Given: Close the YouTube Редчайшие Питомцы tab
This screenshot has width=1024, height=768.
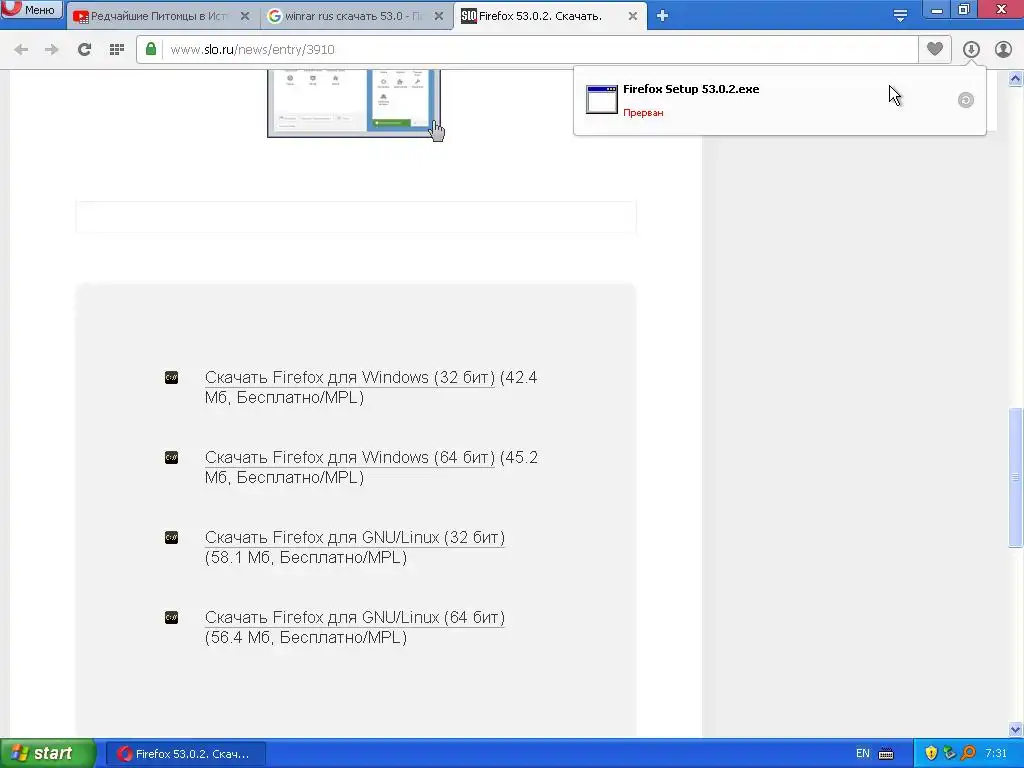Looking at the screenshot, I should (x=245, y=16).
